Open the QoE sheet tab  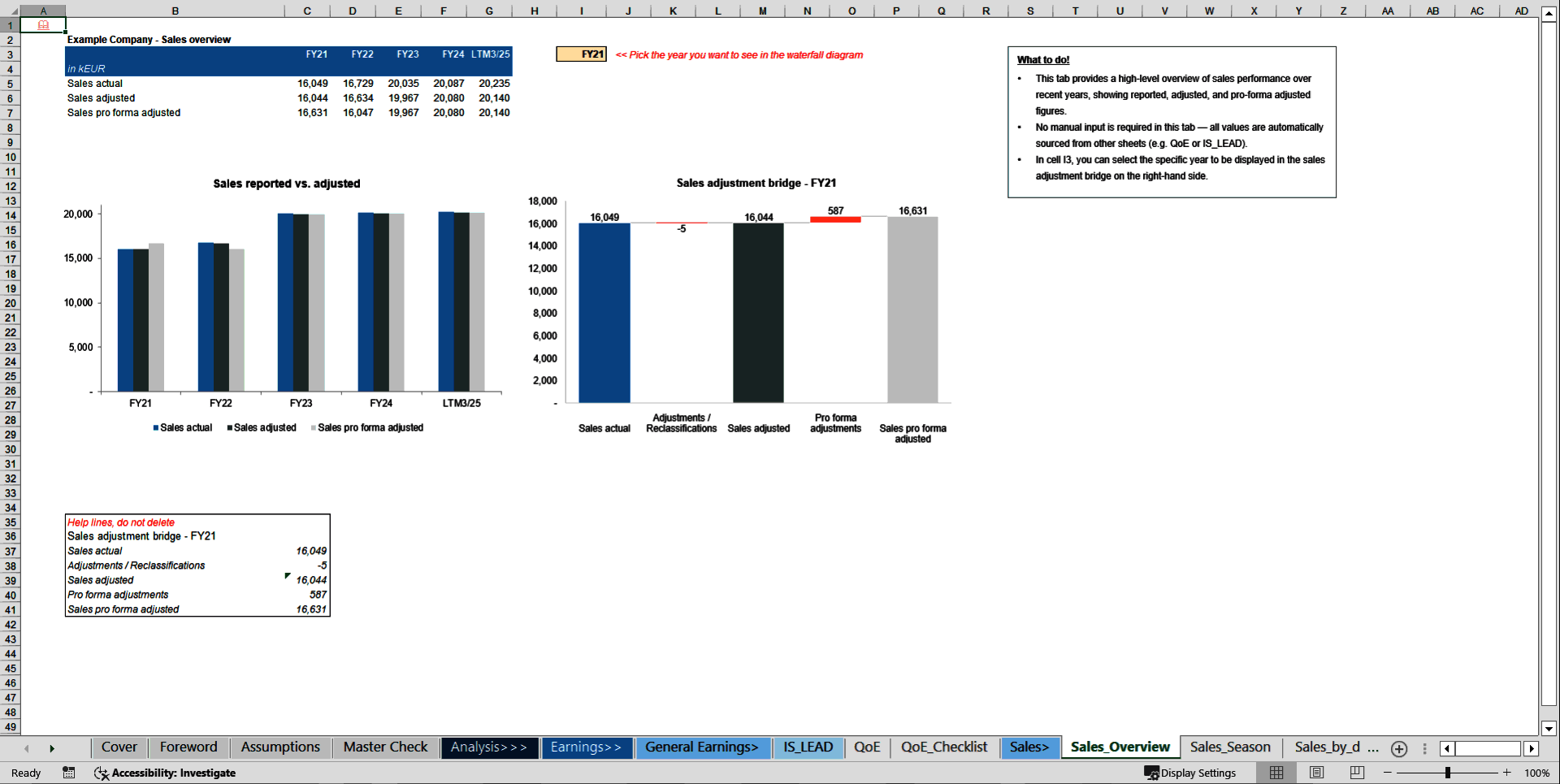click(867, 747)
